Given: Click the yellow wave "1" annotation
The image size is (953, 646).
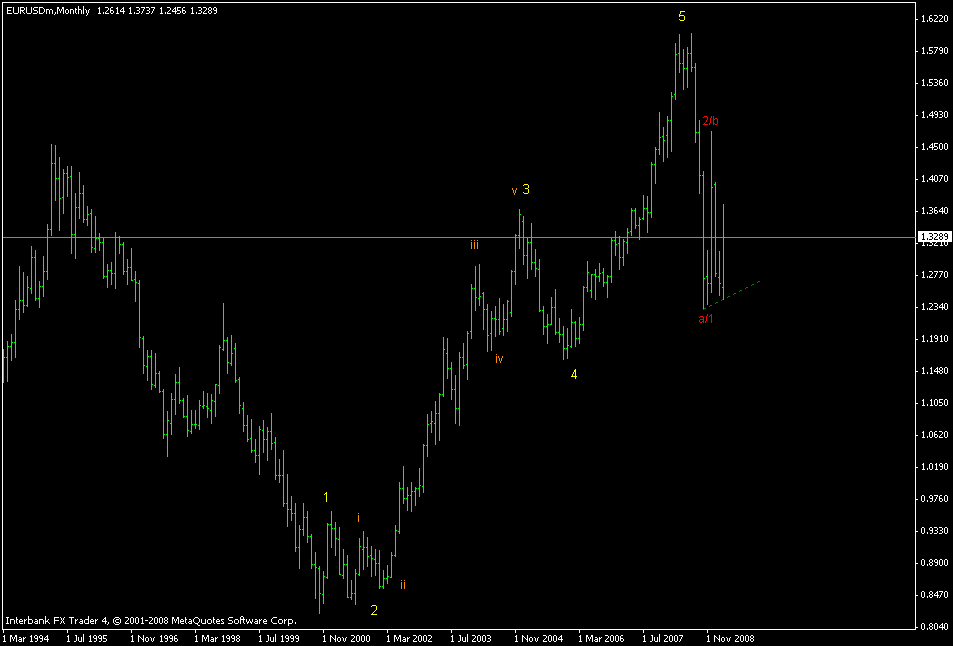Looking at the screenshot, I should (326, 496).
